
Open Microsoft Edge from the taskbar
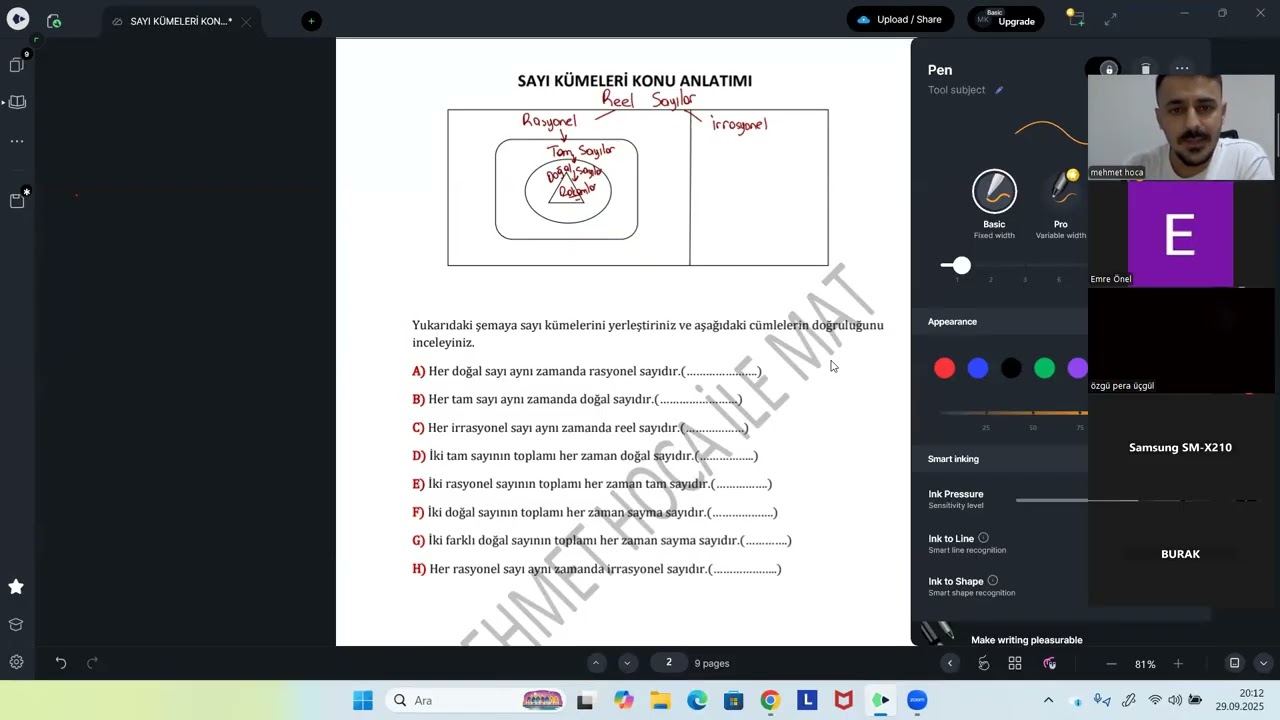pyautogui.click(x=697, y=700)
